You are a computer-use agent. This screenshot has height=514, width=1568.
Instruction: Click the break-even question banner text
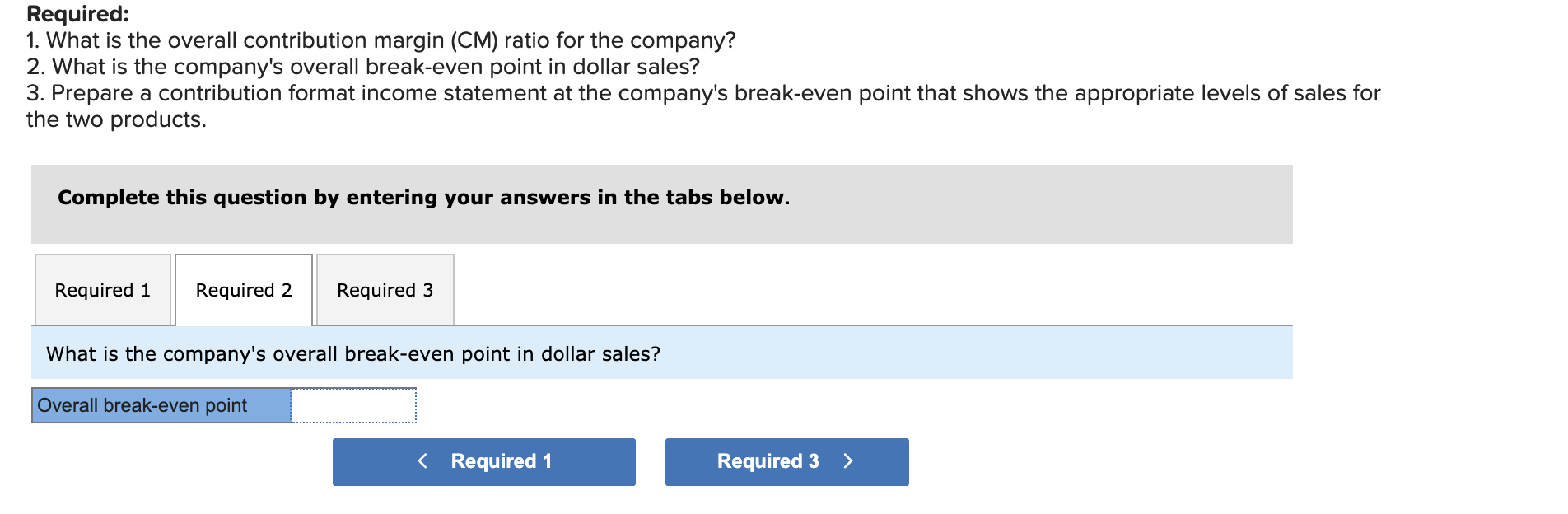[x=352, y=353]
